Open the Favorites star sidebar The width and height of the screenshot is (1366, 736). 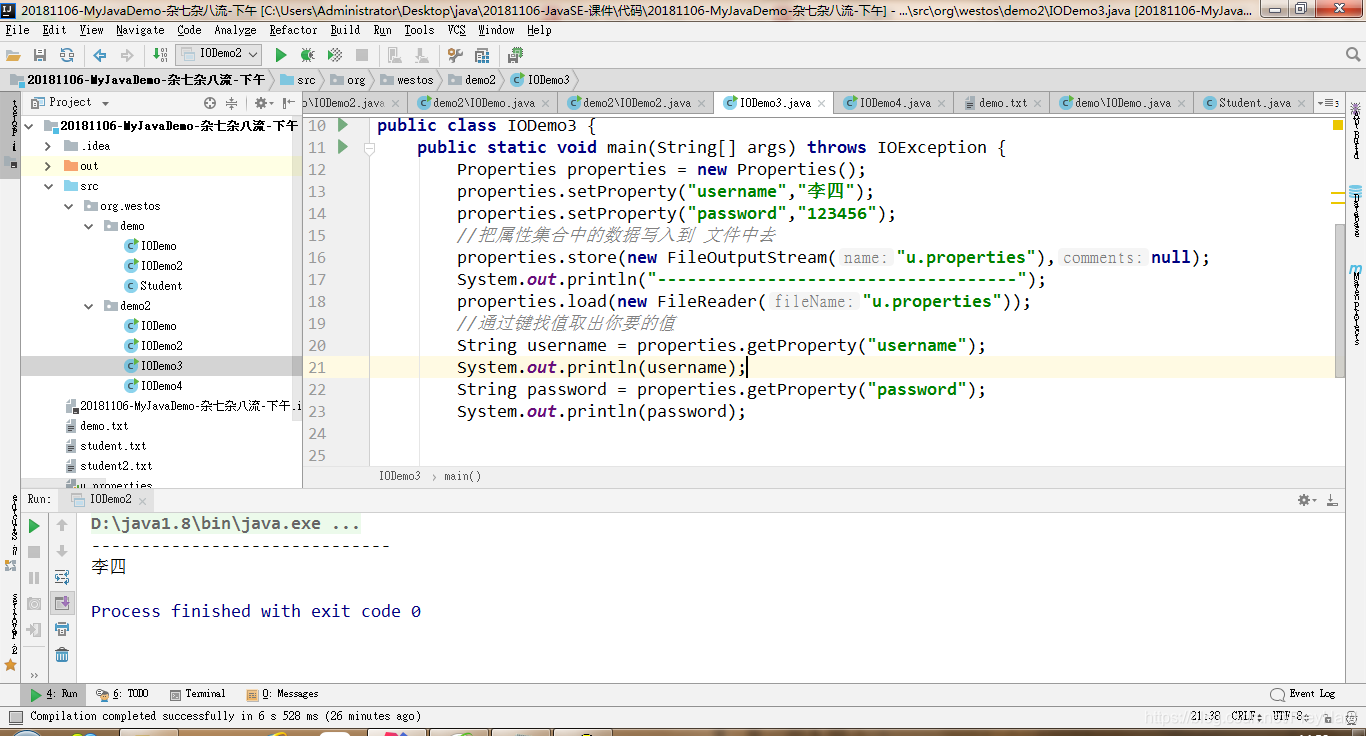click(11, 664)
